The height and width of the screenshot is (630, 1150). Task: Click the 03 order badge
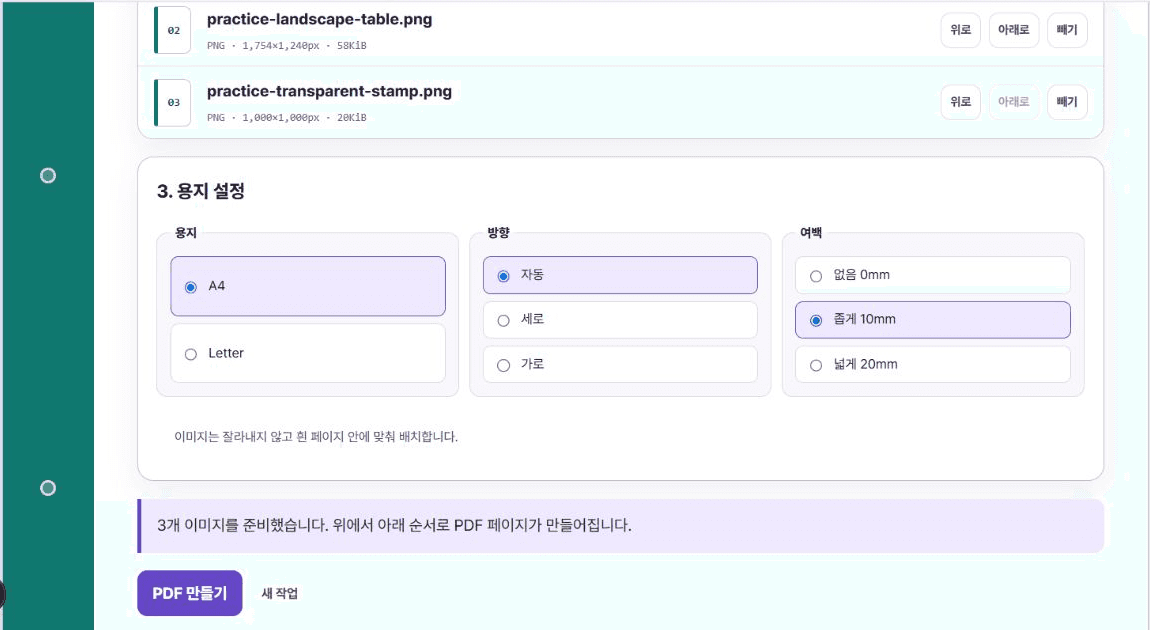point(173,103)
